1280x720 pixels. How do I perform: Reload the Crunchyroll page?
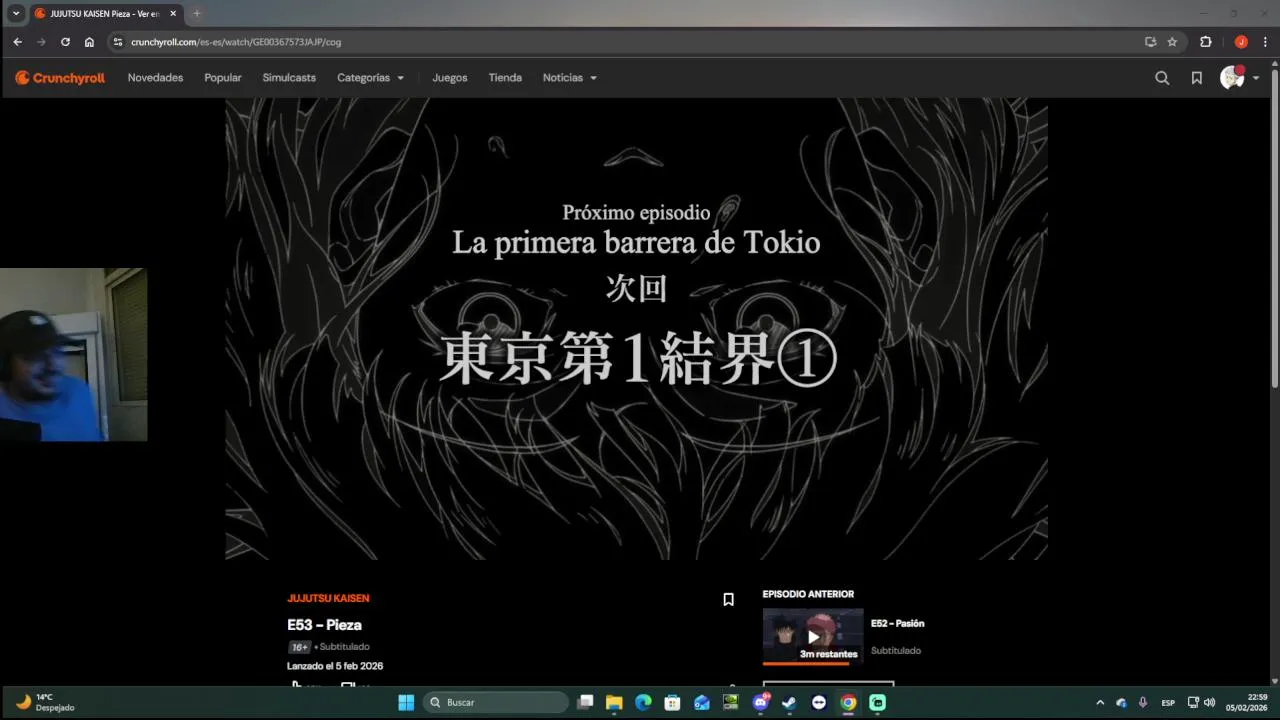coord(65,42)
